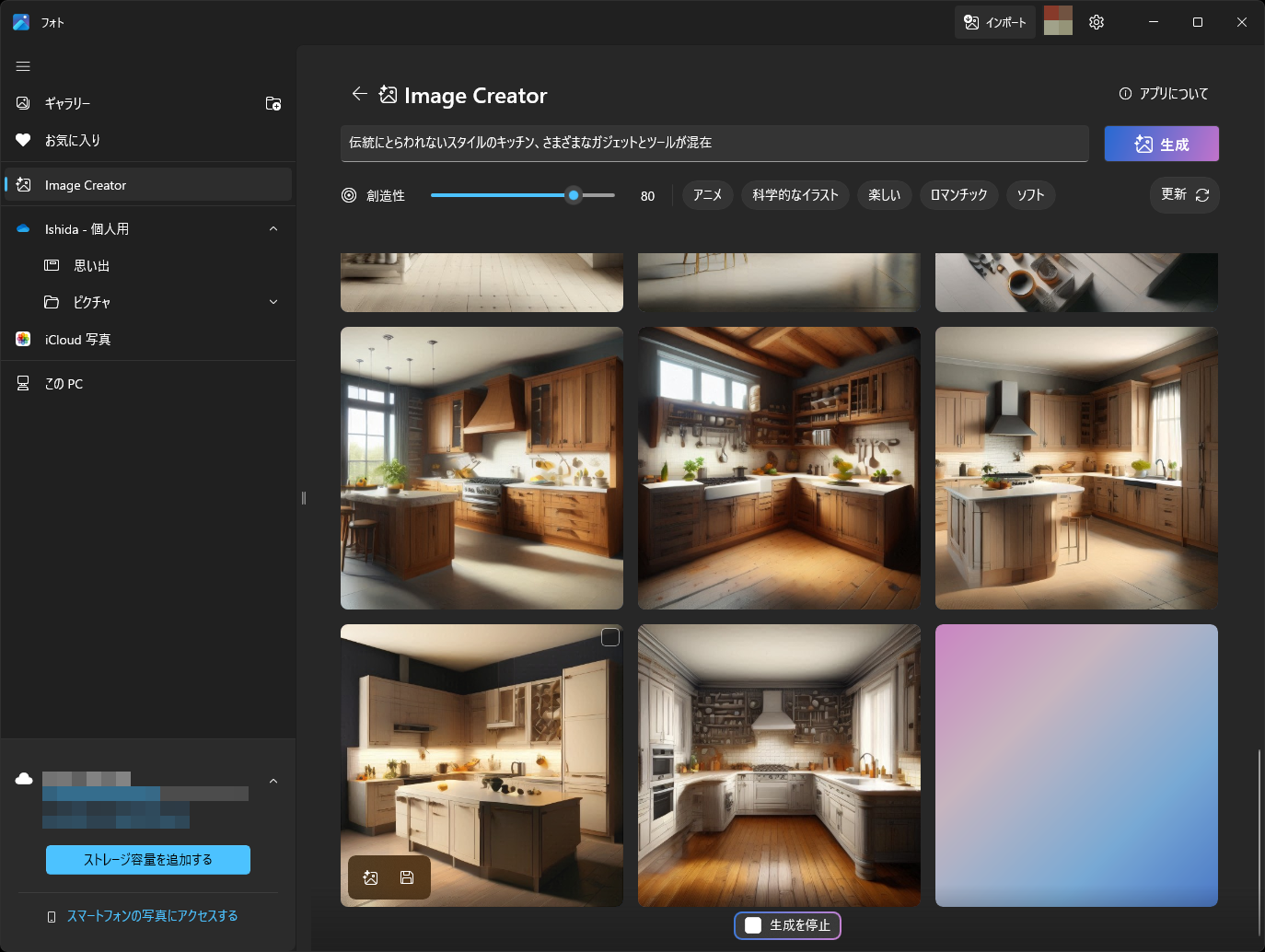Collapse the cloud storage panel
Image resolution: width=1265 pixels, height=952 pixels.
[273, 781]
